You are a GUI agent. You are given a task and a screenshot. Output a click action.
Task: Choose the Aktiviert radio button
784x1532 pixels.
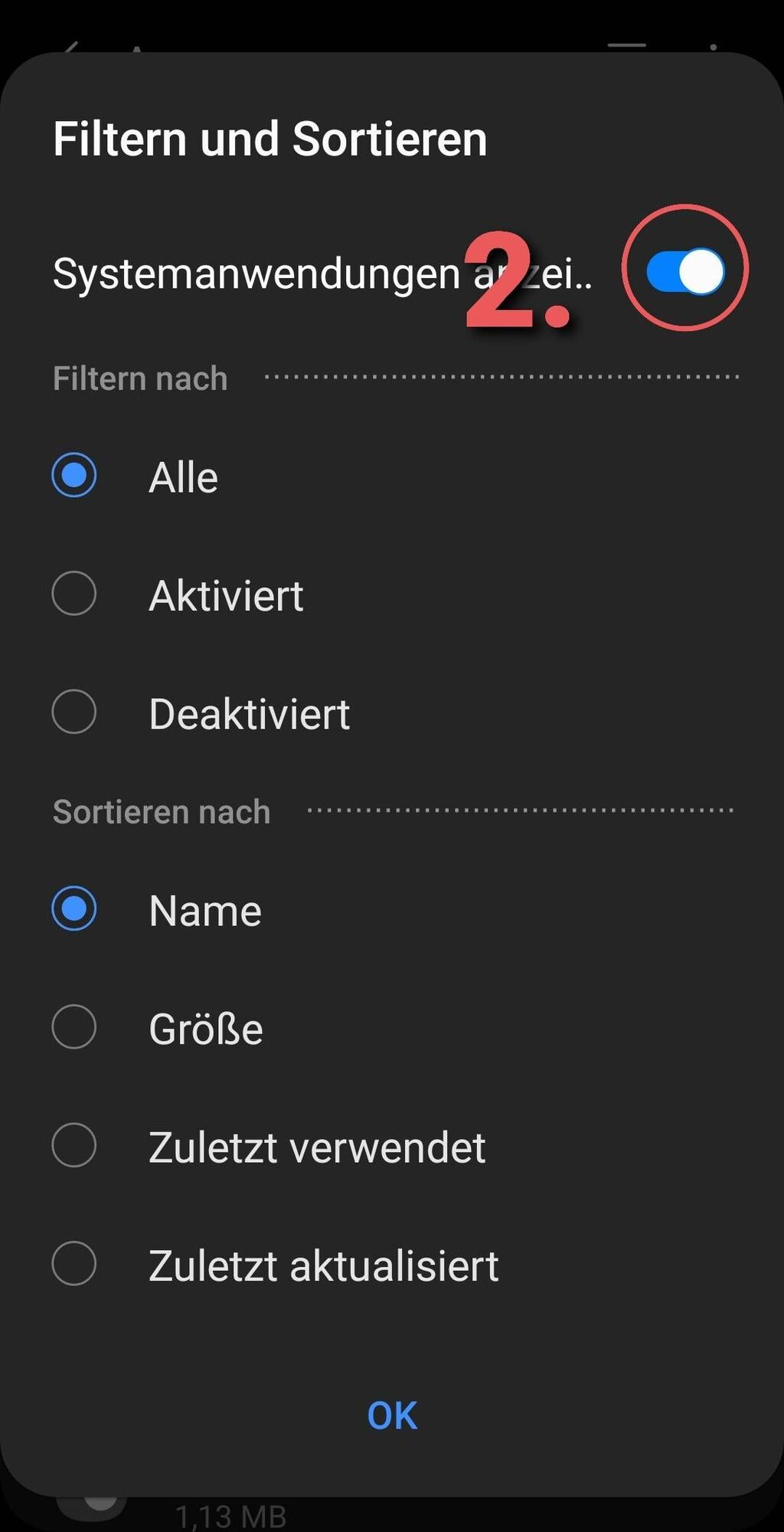[x=74, y=594]
